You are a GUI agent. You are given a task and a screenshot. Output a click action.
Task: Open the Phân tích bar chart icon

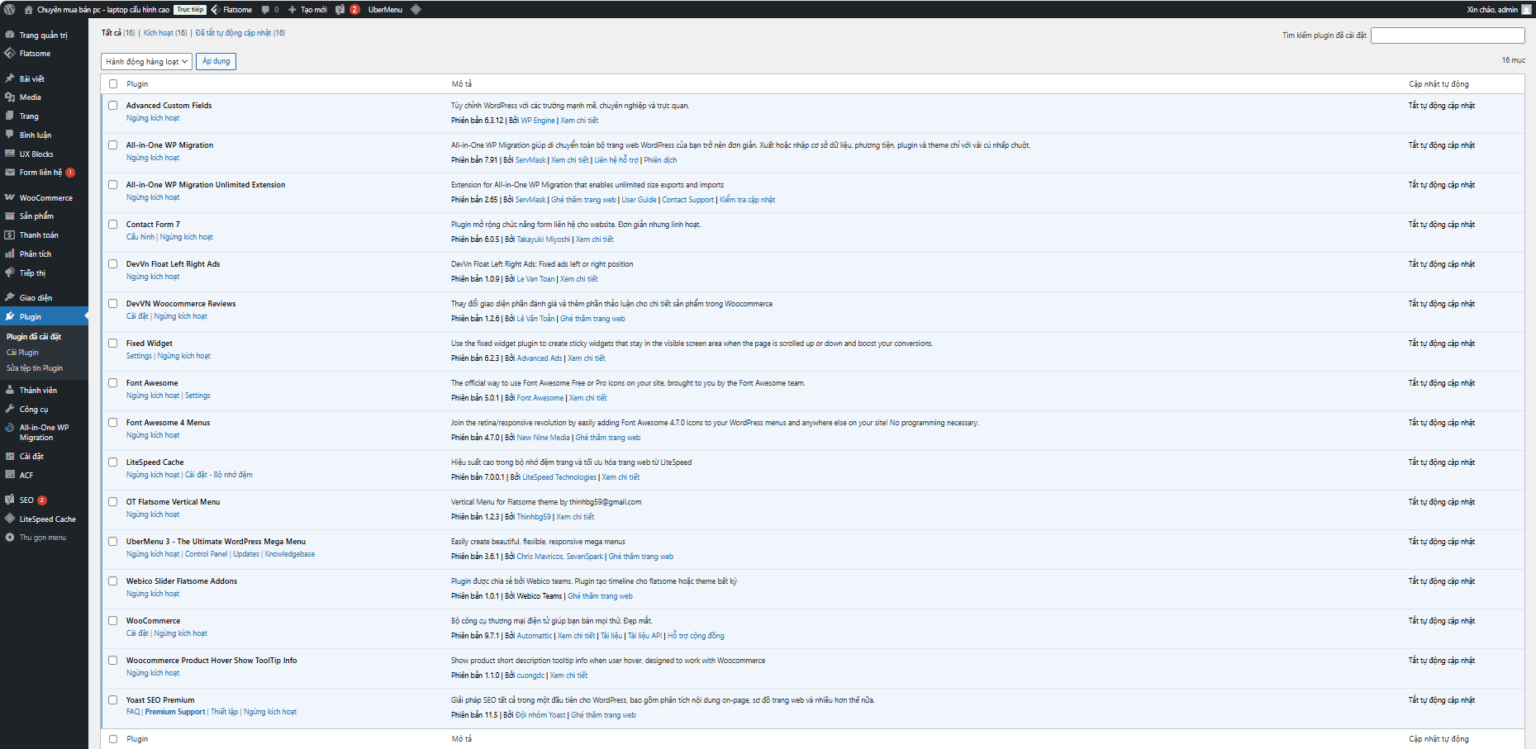[10, 254]
